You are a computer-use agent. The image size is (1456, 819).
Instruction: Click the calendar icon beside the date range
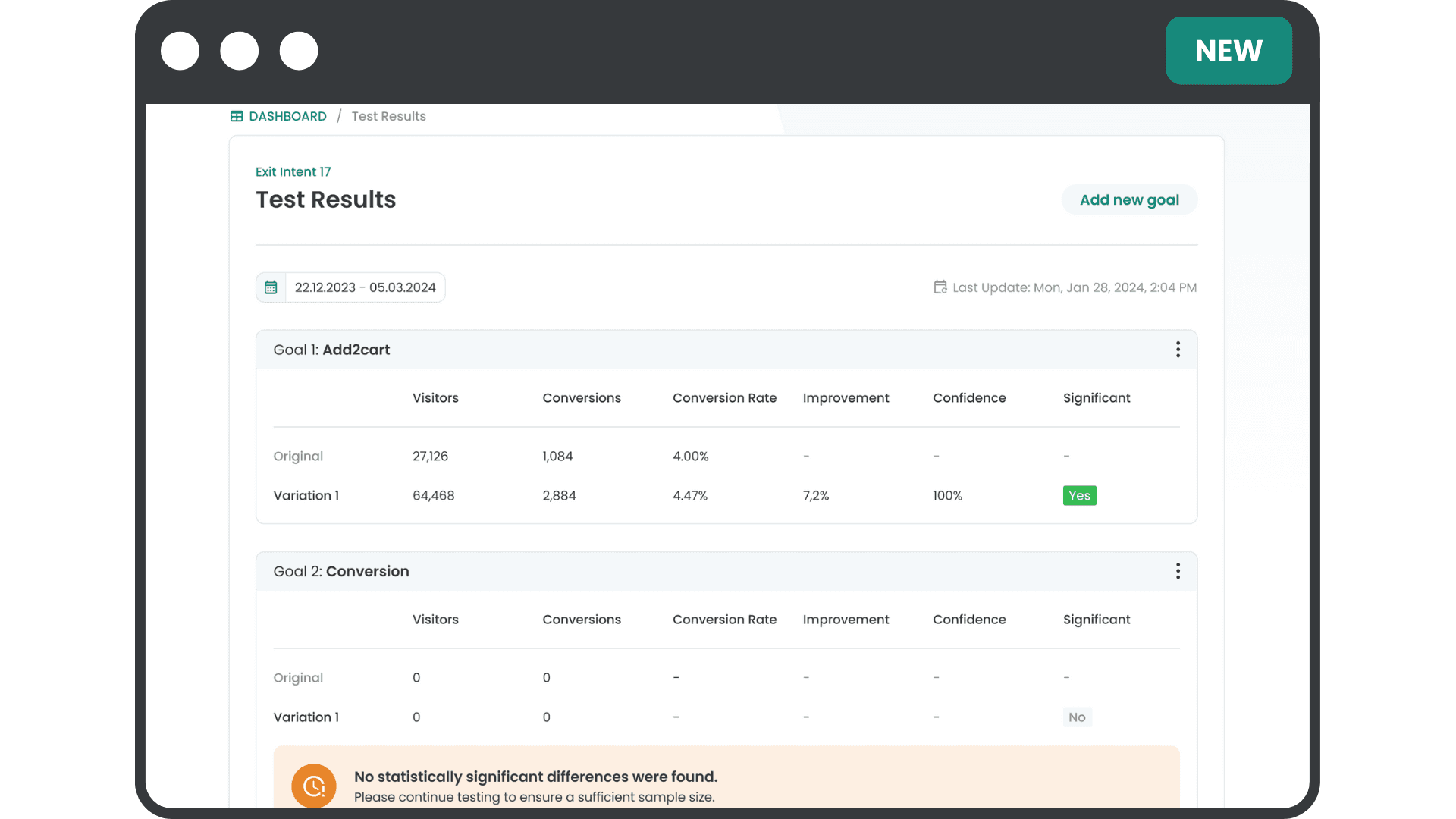(x=271, y=287)
